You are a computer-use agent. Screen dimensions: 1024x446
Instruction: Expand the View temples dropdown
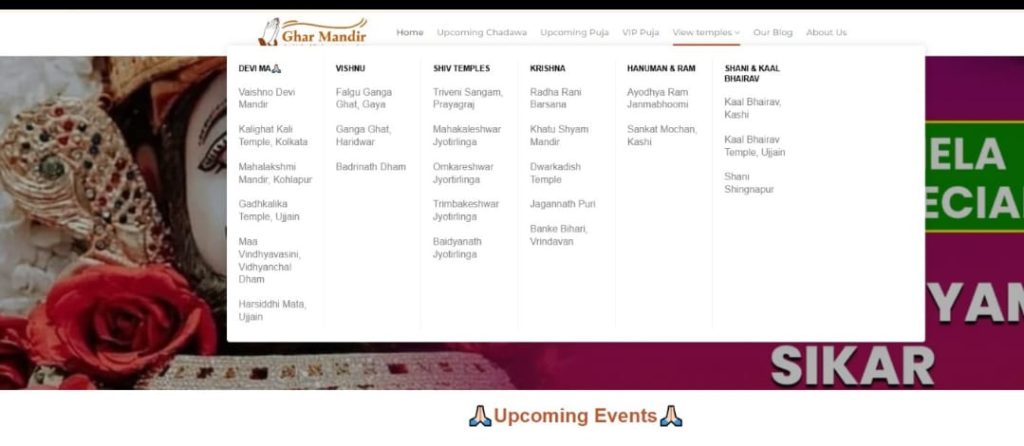click(x=706, y=32)
